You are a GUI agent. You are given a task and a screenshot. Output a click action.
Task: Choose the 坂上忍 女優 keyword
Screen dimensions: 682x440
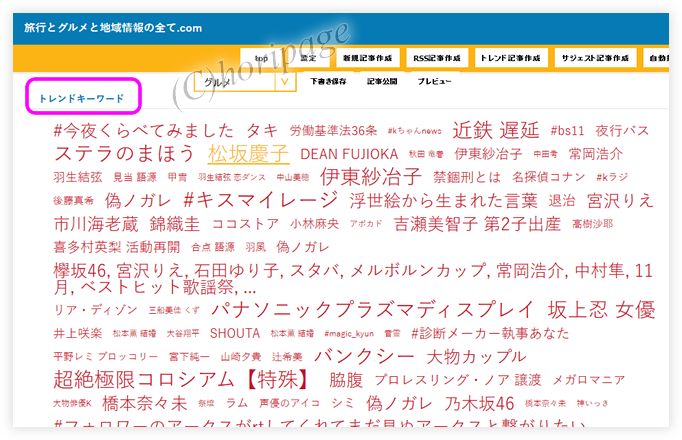[x=601, y=310]
